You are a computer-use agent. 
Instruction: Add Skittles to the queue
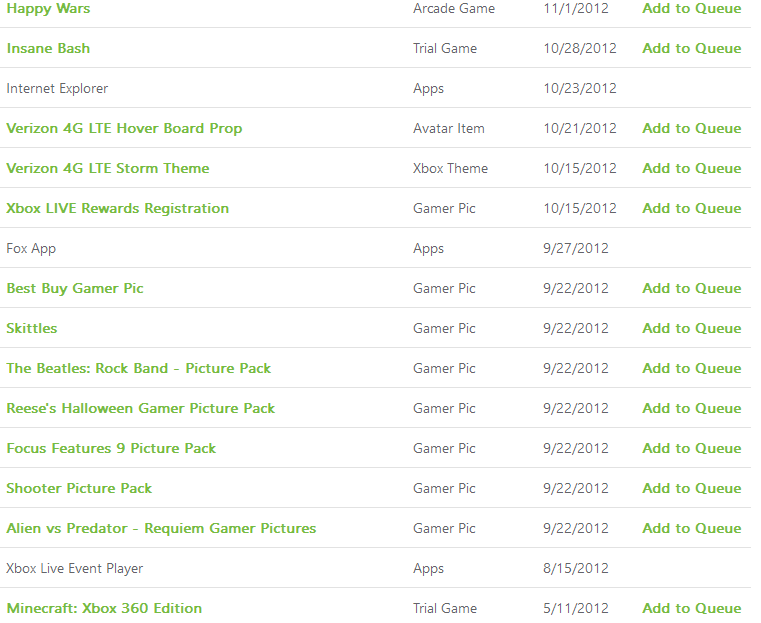(692, 328)
